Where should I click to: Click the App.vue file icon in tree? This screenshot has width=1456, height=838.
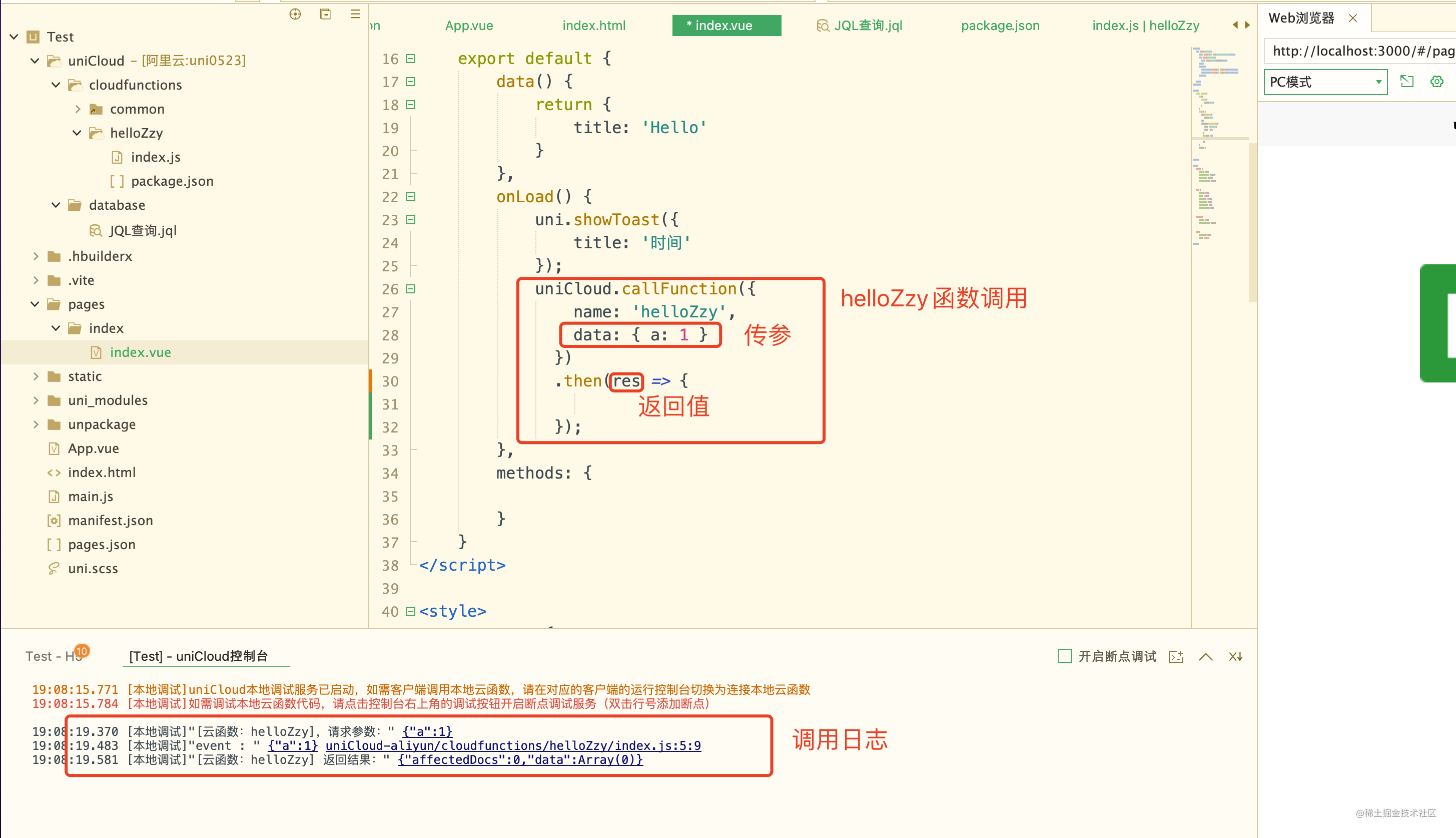(54, 449)
